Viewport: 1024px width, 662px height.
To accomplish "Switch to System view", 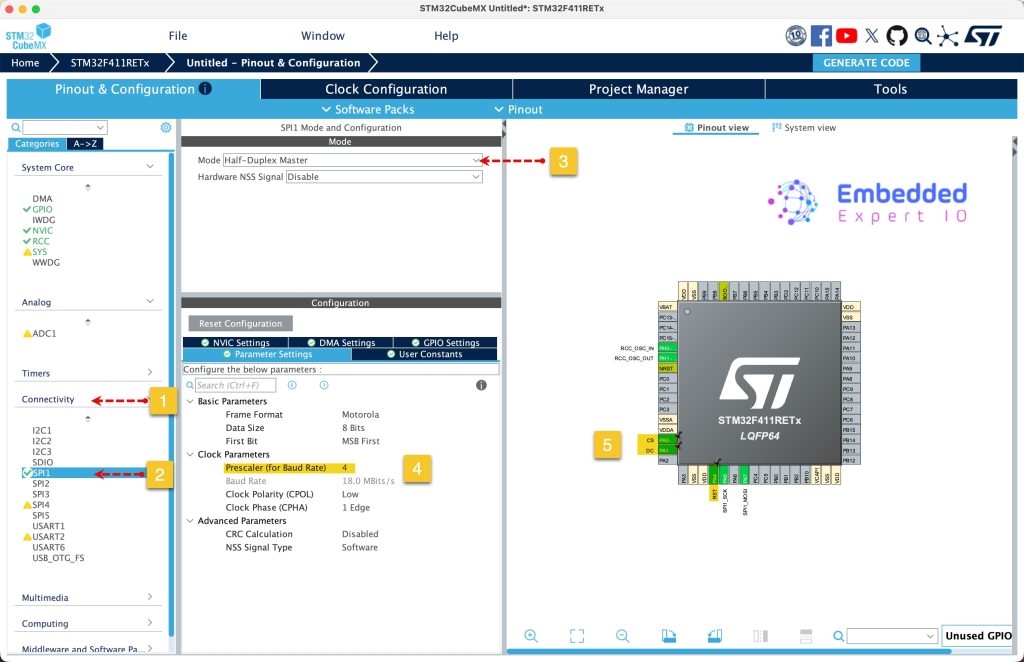I will coord(804,128).
